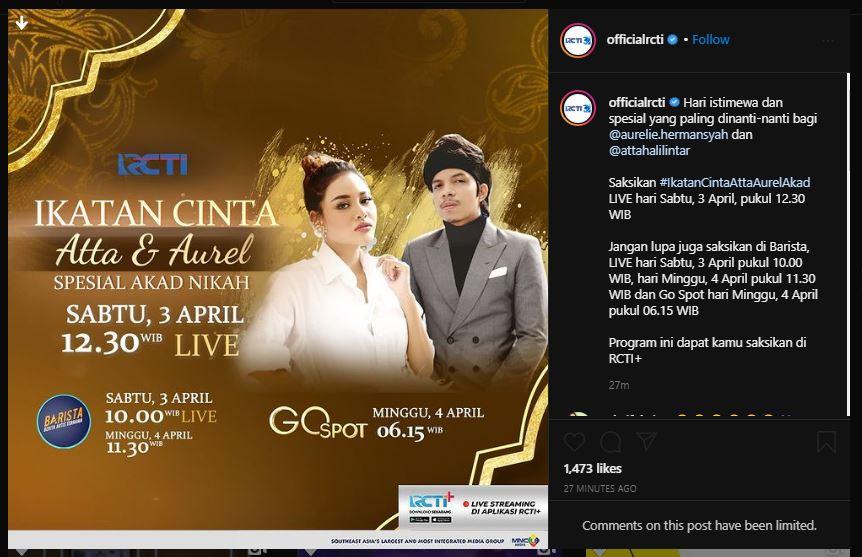Click the 27m caption timestamp
This screenshot has width=862, height=557.
pyautogui.click(x=618, y=385)
